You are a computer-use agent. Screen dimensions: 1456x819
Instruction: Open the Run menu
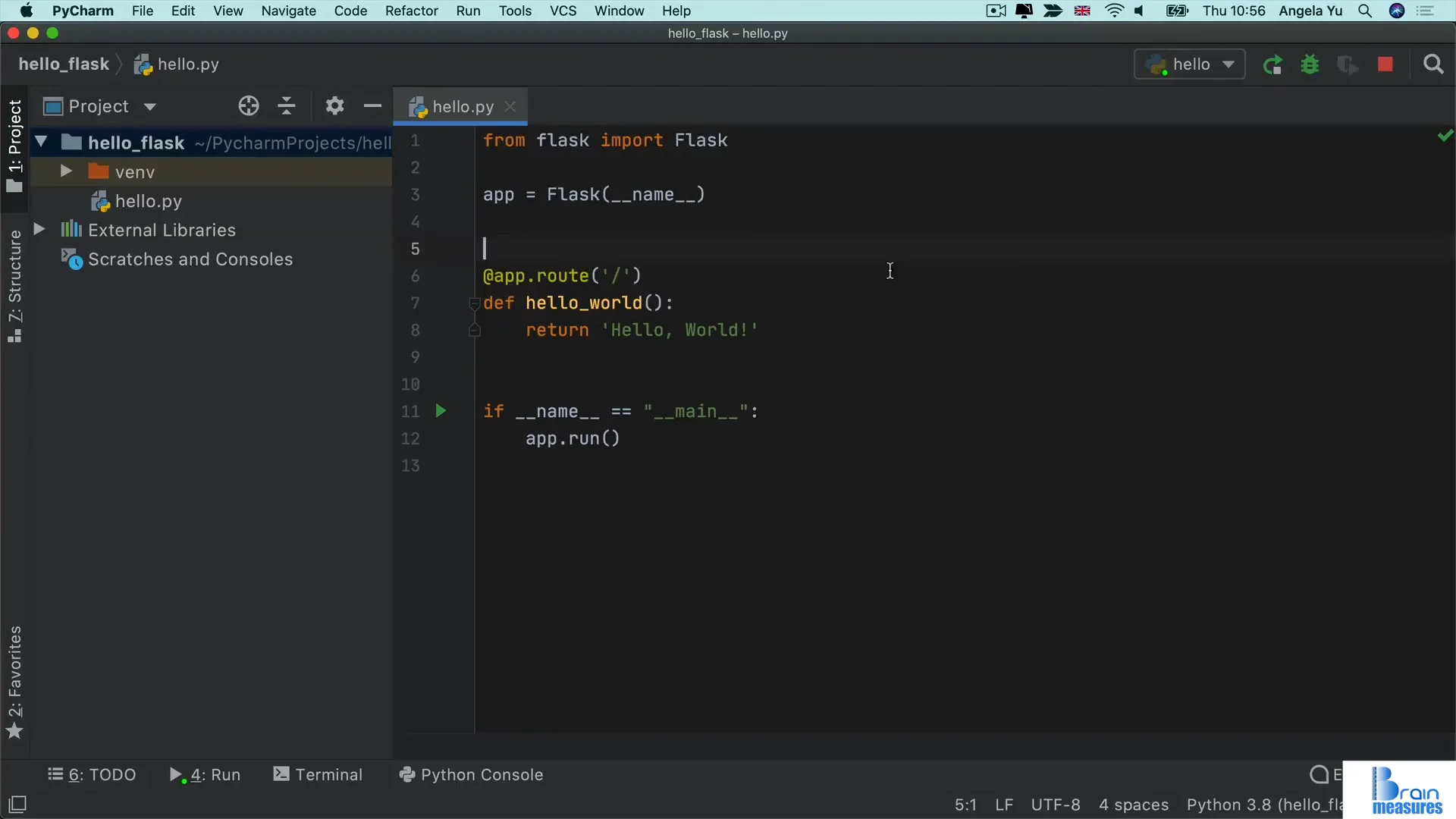469,11
